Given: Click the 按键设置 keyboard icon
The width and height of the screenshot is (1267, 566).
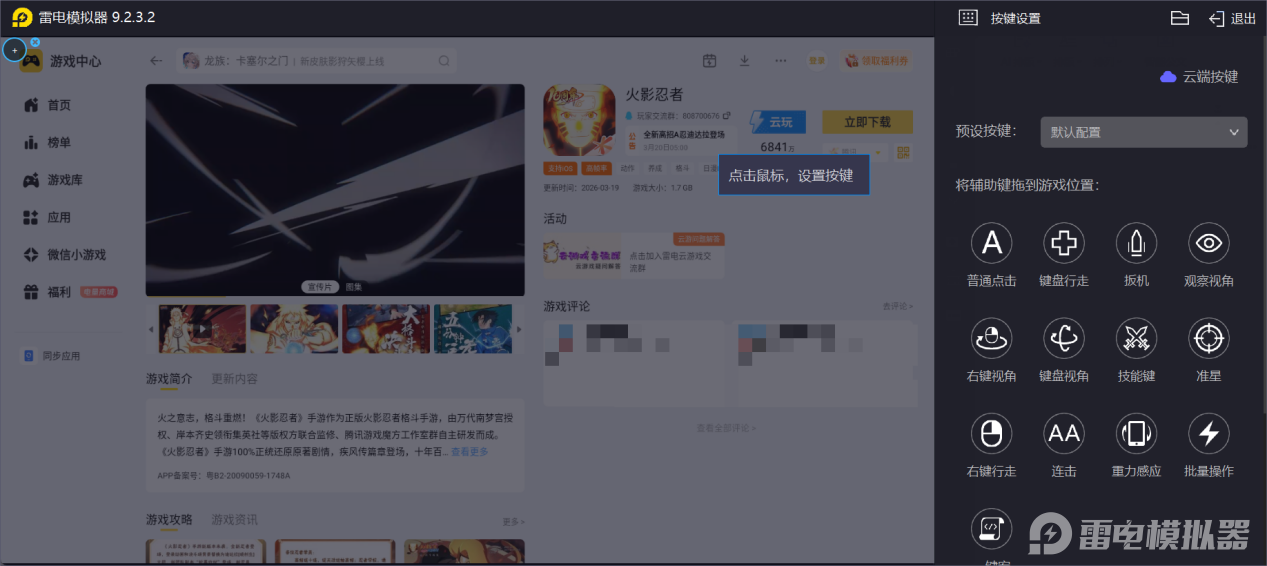Looking at the screenshot, I should (x=967, y=18).
